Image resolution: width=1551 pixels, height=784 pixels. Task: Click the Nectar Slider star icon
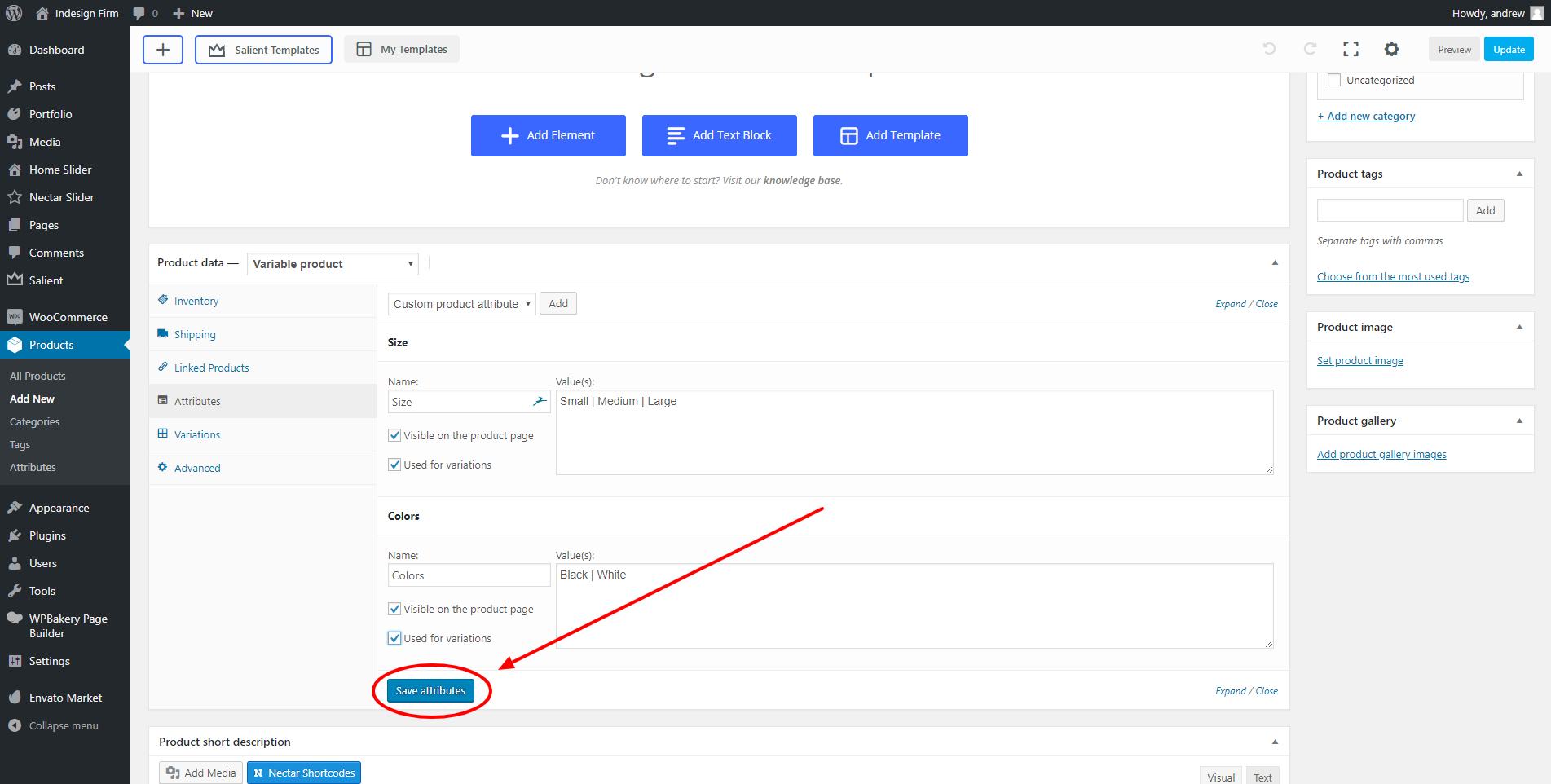15,197
